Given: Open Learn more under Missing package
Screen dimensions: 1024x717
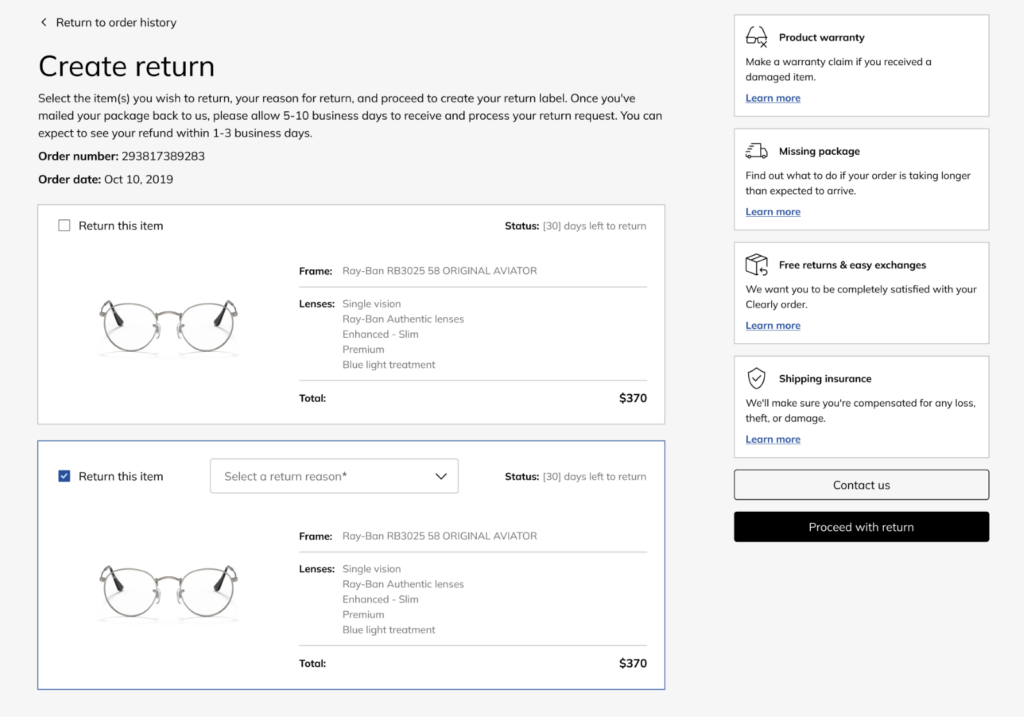Looking at the screenshot, I should 773,212.
